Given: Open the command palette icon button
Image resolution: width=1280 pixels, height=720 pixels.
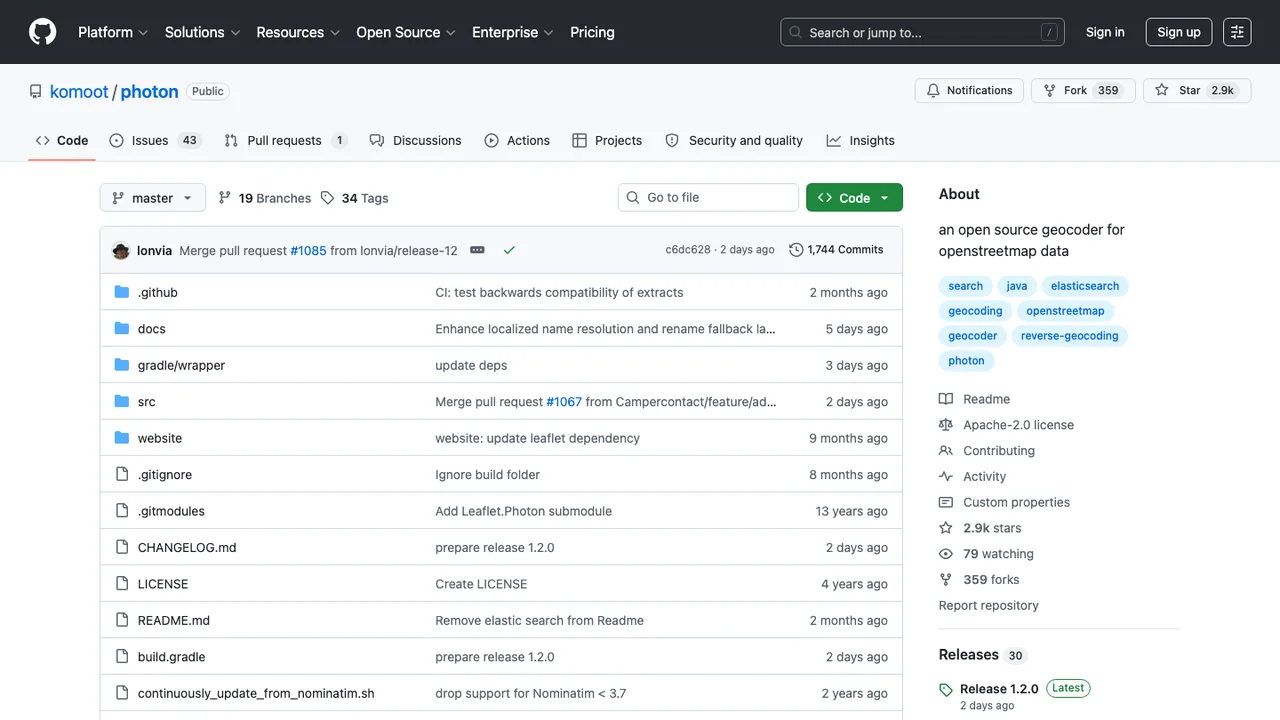Looking at the screenshot, I should tap(1237, 32).
